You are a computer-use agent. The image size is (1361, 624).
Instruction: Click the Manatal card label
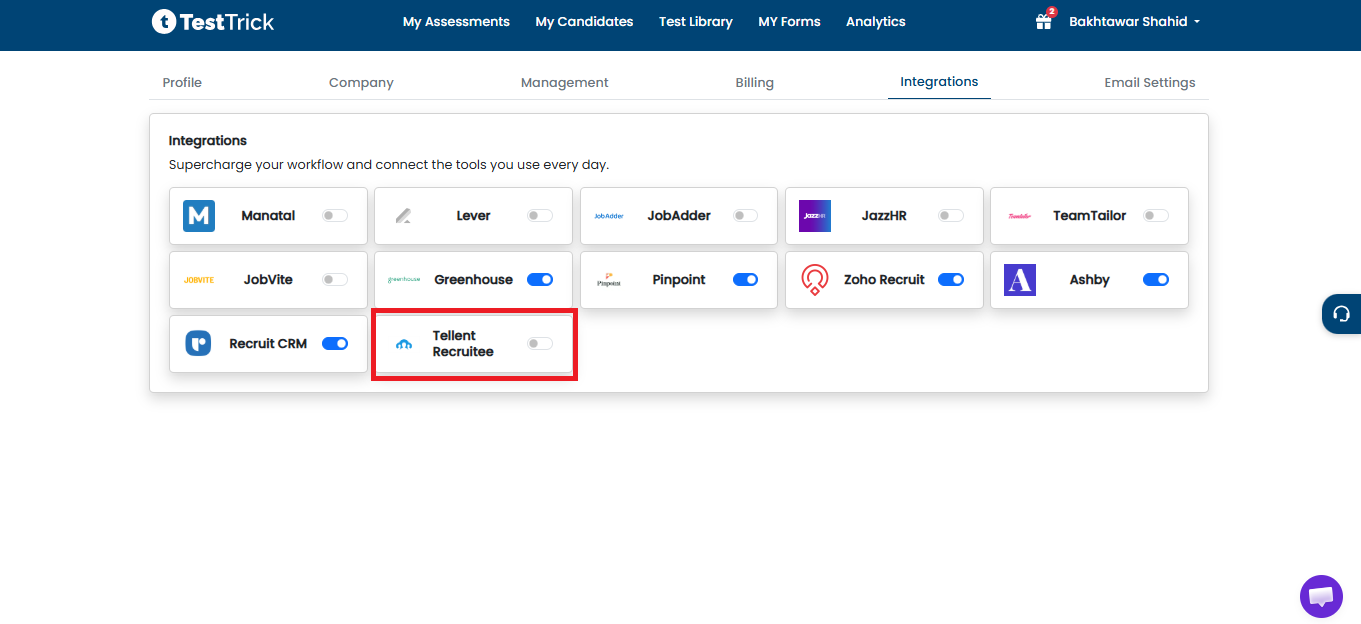268,216
